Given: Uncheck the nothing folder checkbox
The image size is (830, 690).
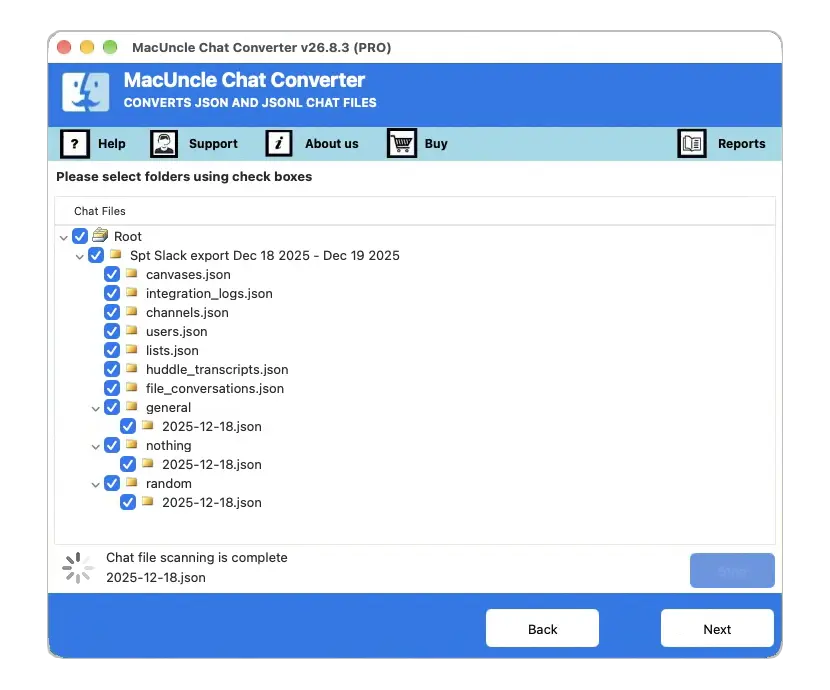Looking at the screenshot, I should click(112, 445).
